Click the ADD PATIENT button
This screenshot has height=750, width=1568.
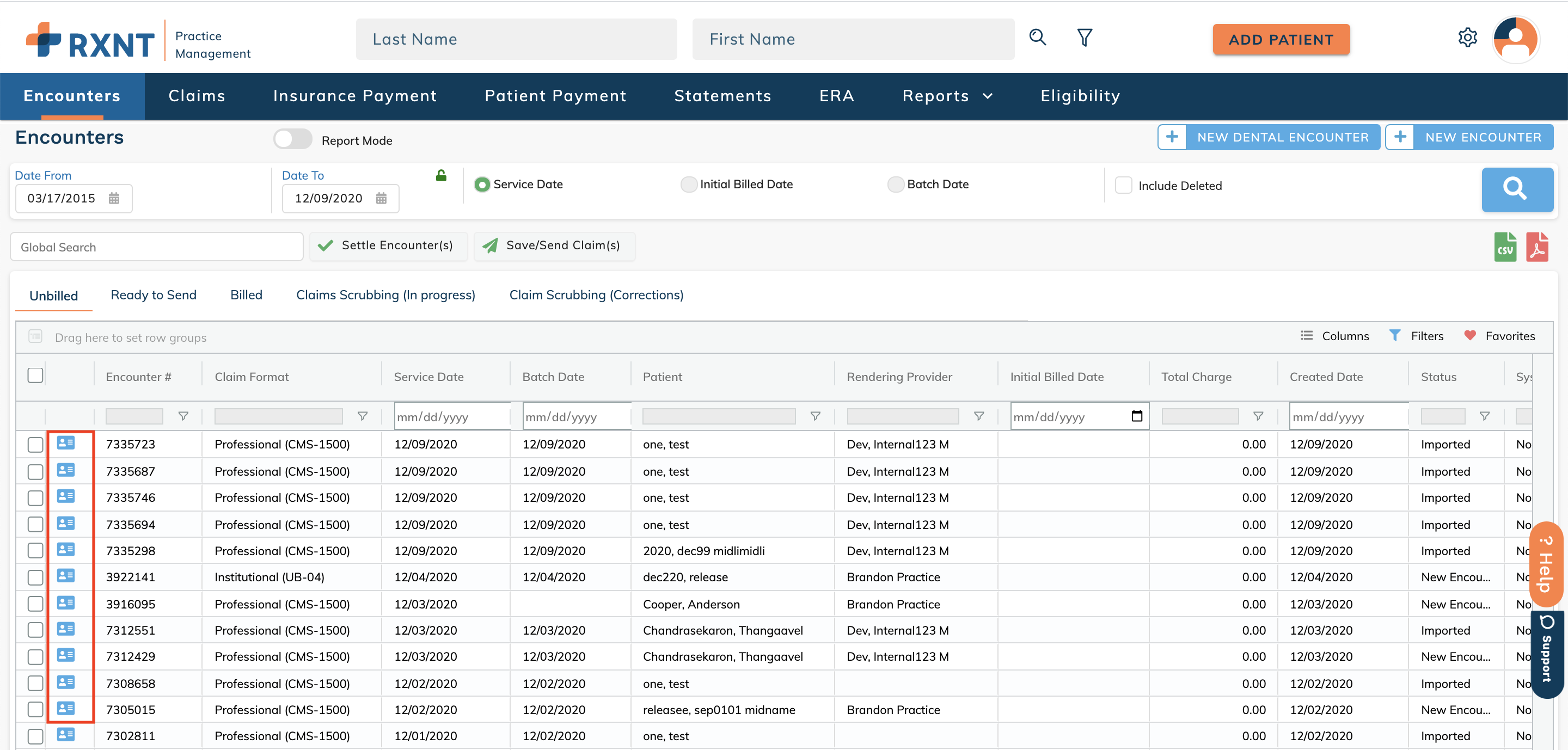[1281, 40]
